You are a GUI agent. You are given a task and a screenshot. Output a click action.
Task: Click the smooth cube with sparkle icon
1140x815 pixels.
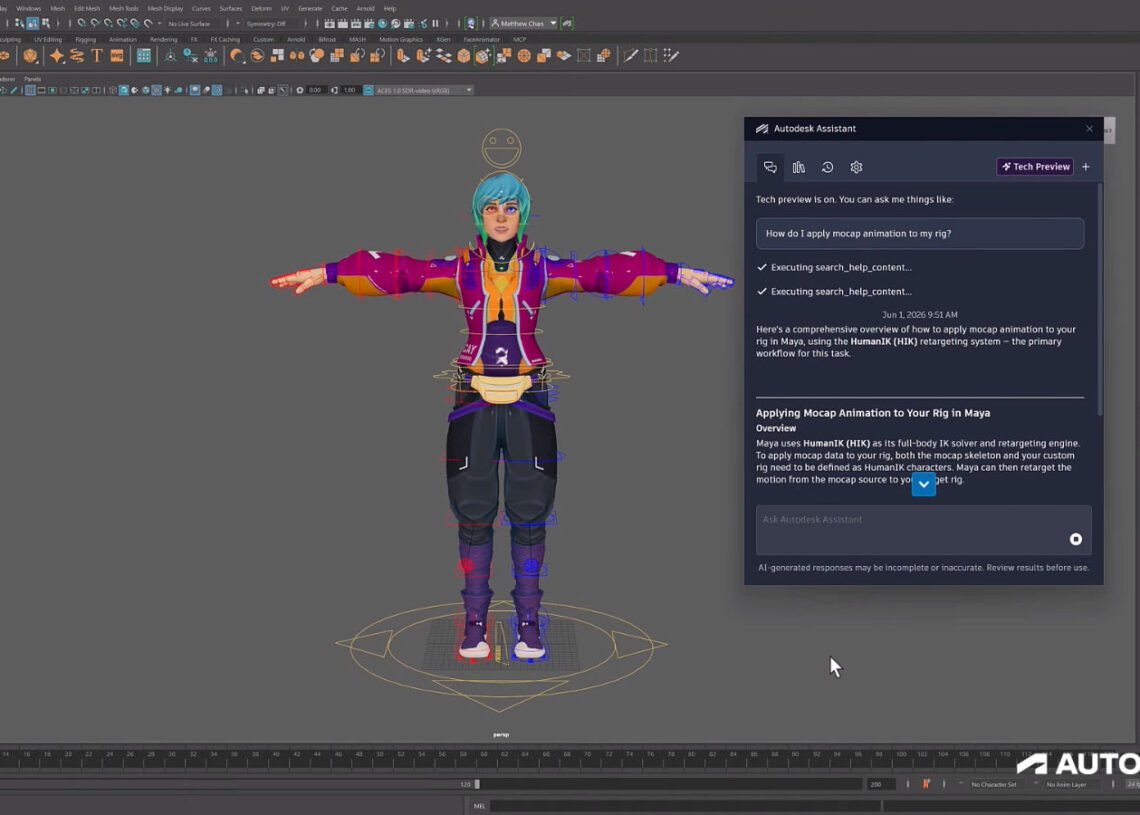point(483,56)
